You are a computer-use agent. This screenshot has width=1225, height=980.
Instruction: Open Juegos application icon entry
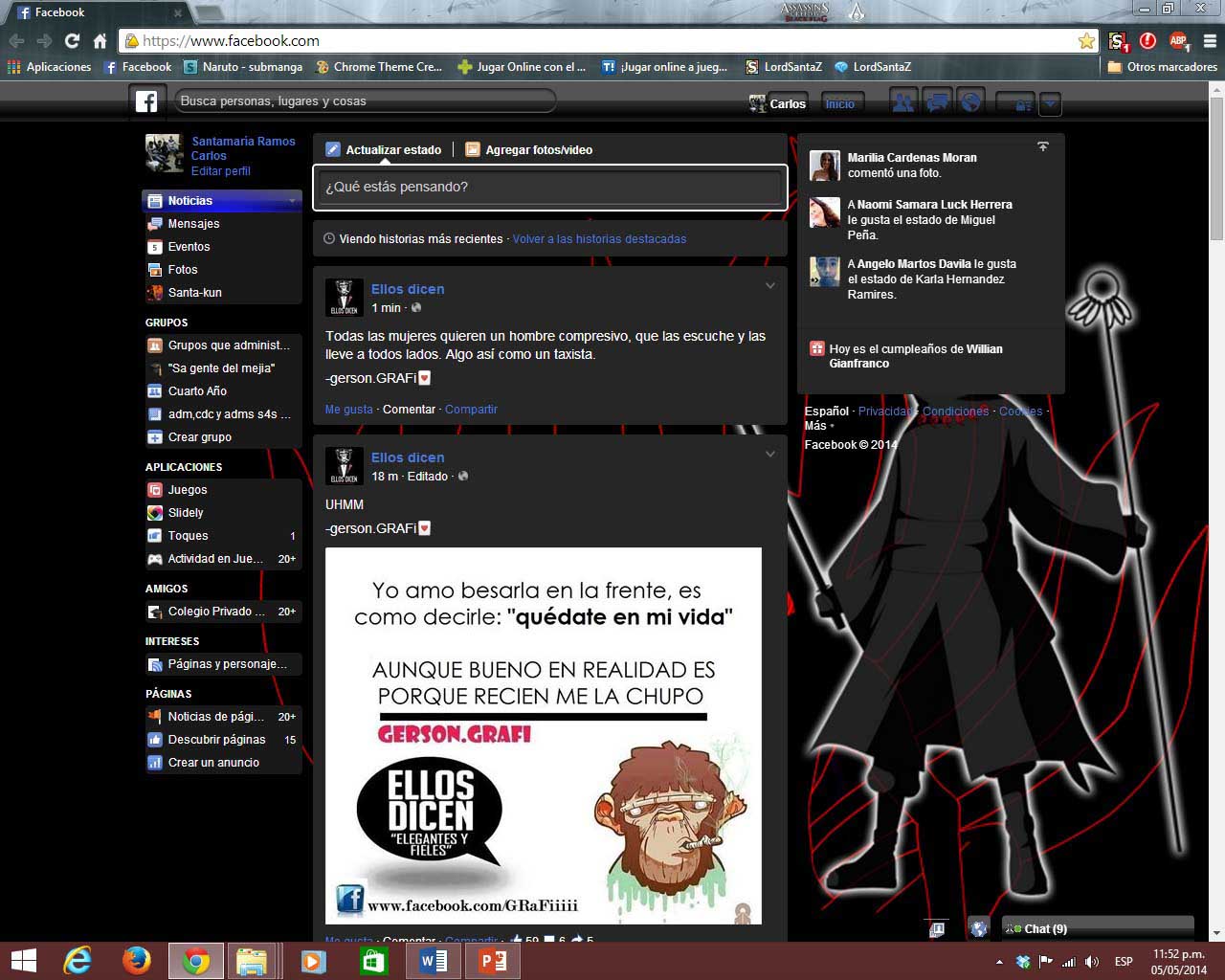pyautogui.click(x=222, y=490)
